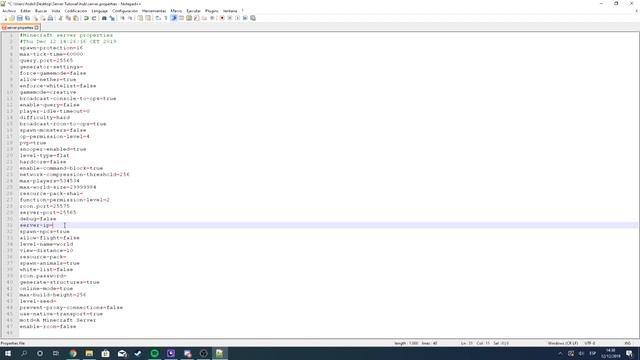Click the Replace toolbar icon

coord(112,18)
